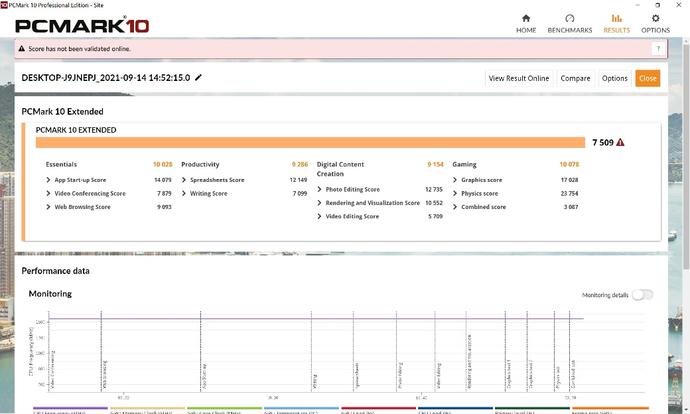Click the Essentials heading
This screenshot has width=690, height=414.
[x=61, y=164]
